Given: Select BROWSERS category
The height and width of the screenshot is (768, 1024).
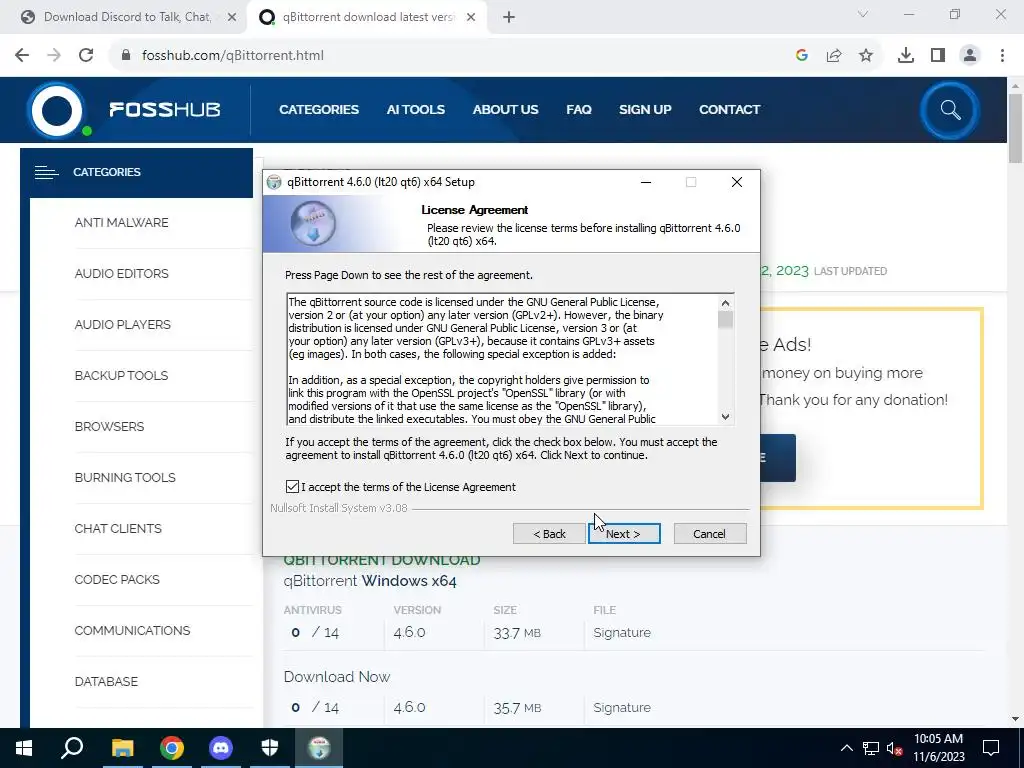Looking at the screenshot, I should 109,426.
